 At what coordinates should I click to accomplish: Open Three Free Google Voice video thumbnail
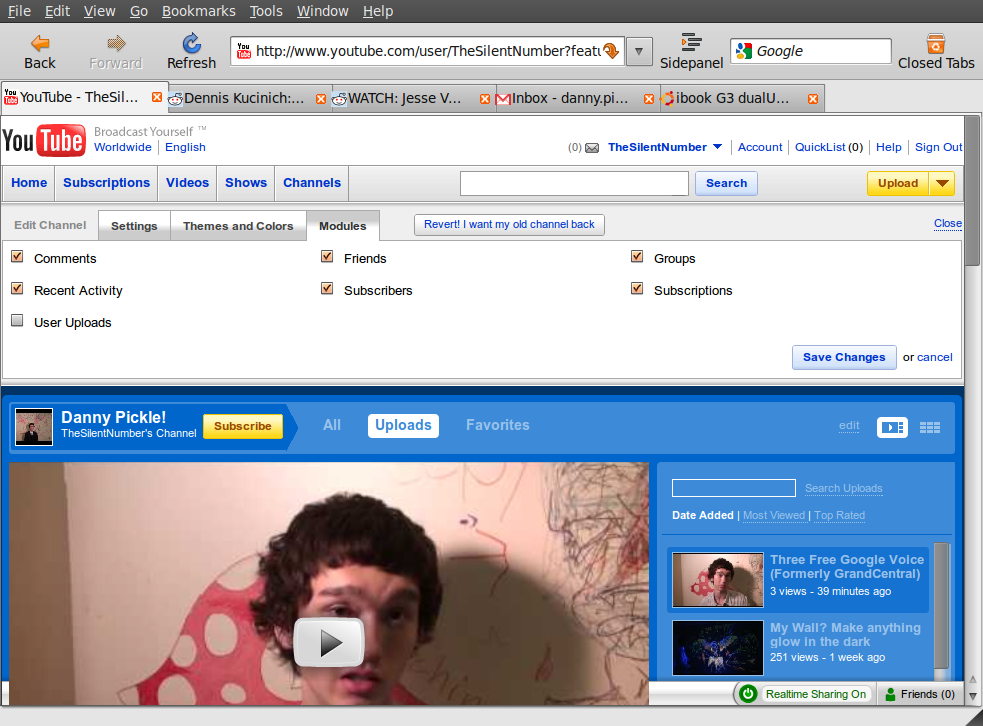[718, 580]
